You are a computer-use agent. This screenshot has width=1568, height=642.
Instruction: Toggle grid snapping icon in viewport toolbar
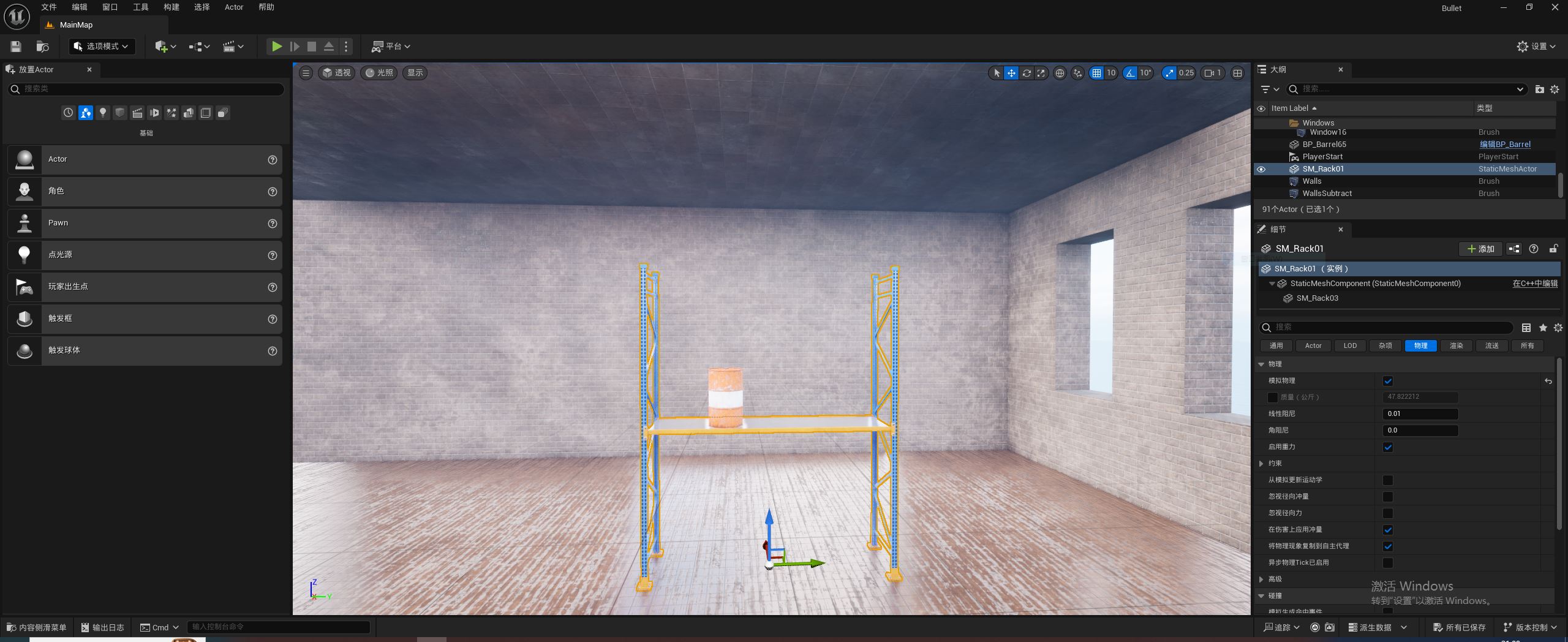tap(1096, 73)
